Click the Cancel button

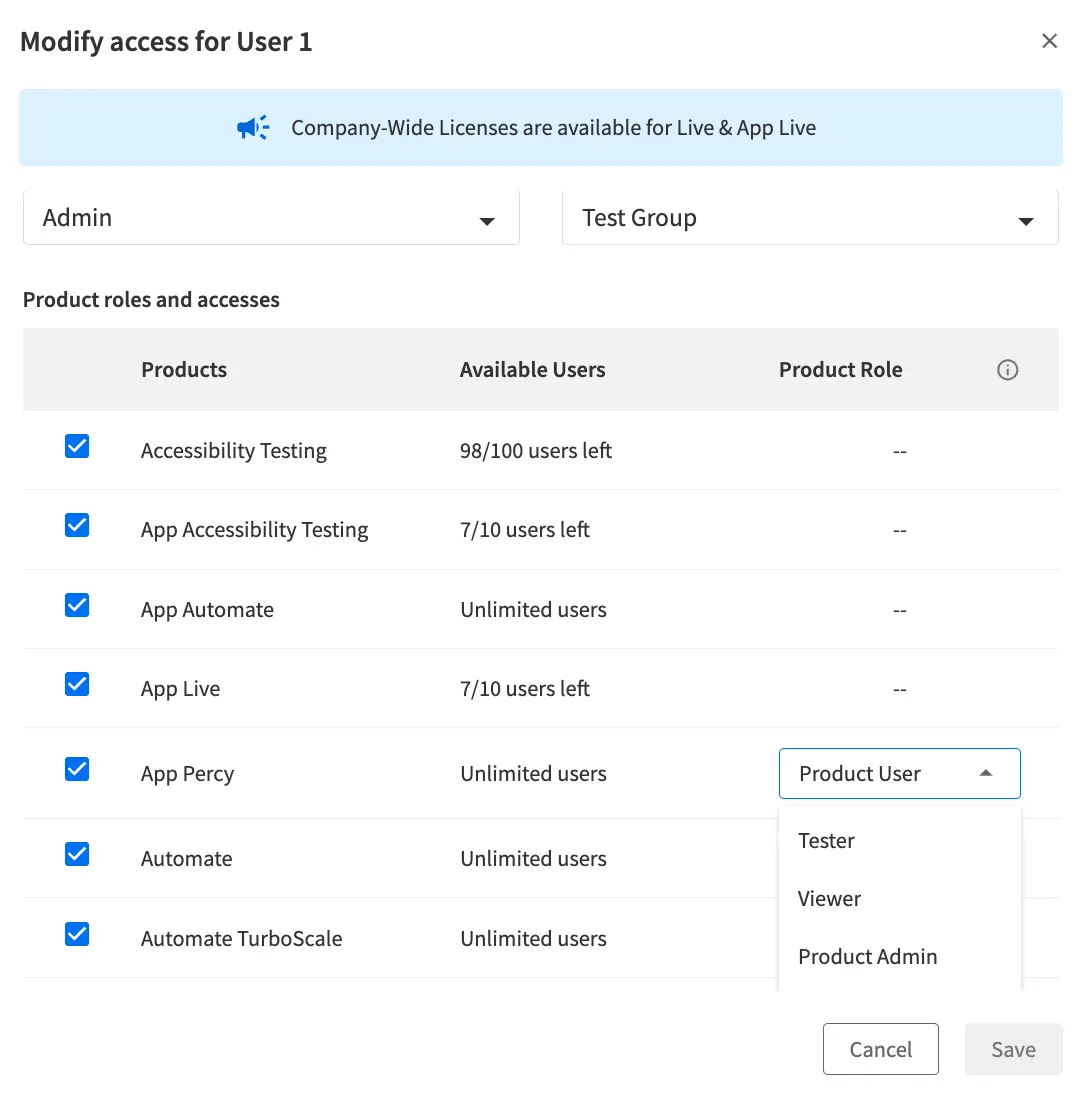point(880,1049)
